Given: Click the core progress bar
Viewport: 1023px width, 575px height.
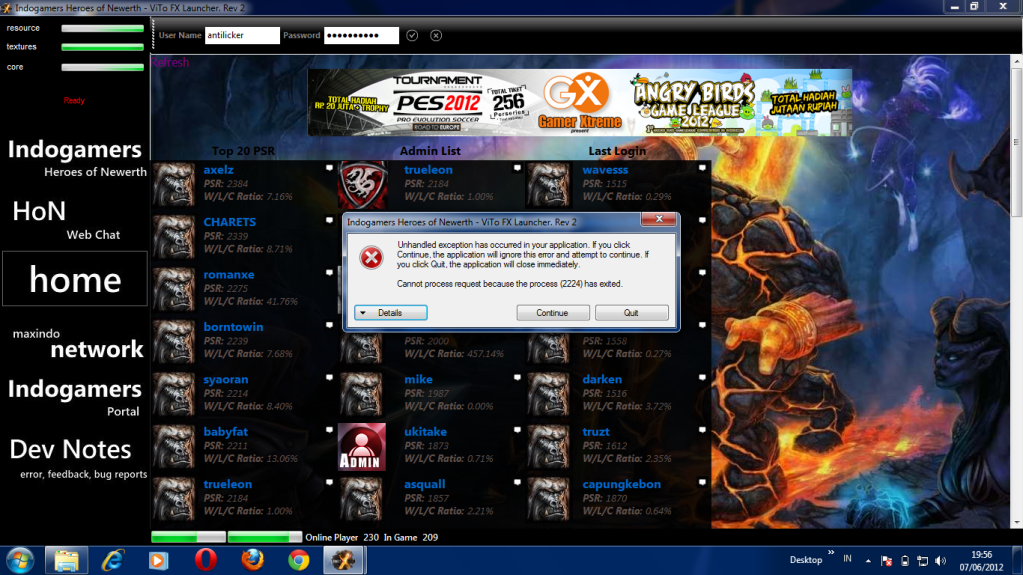Looking at the screenshot, I should [x=102, y=67].
